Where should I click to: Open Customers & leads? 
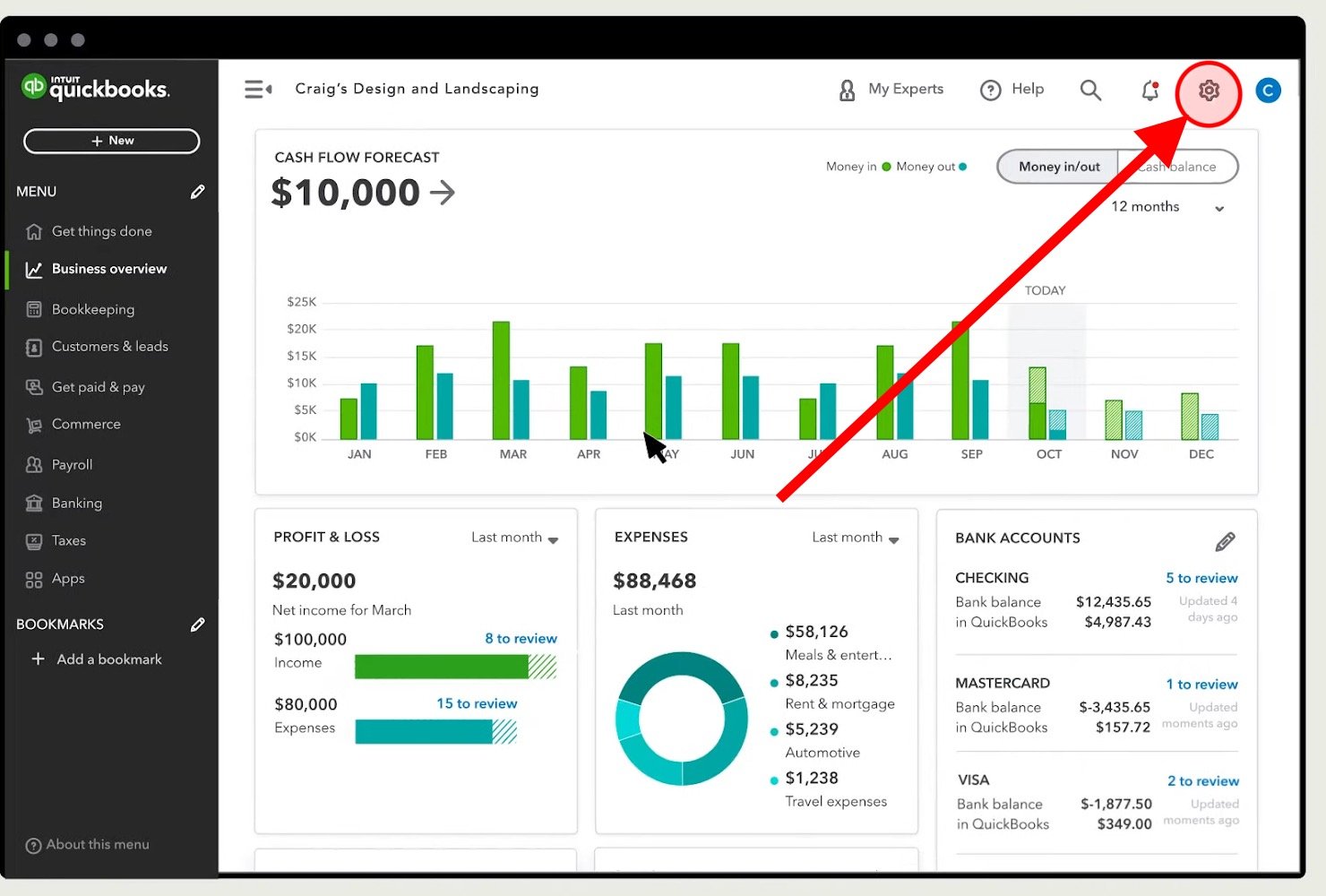point(109,347)
